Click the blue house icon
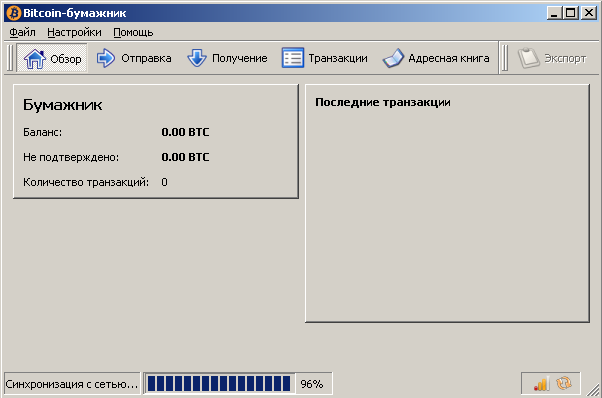This screenshot has height=398, width=602. (35, 59)
